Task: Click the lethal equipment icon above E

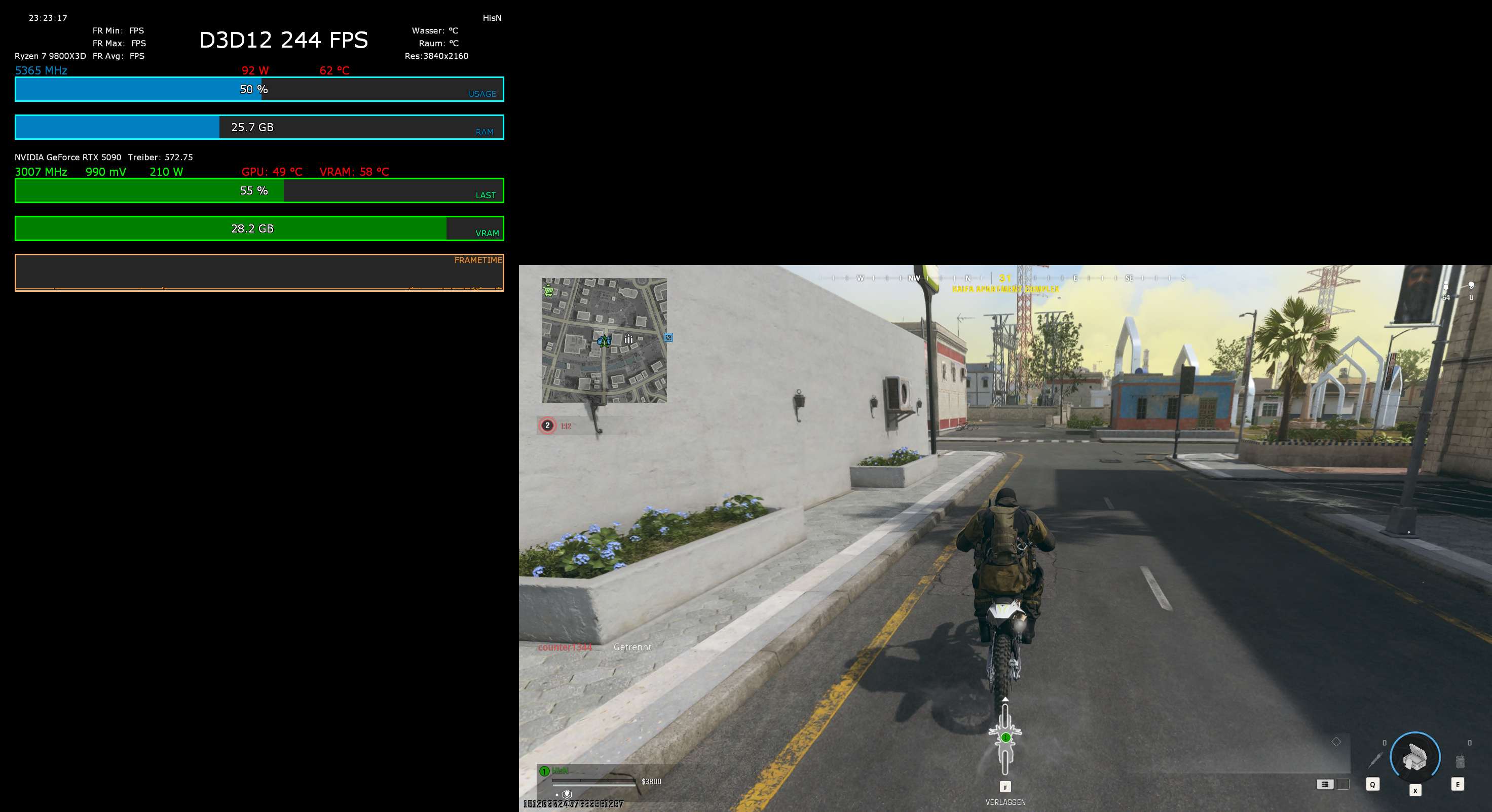Action: 1460,761
